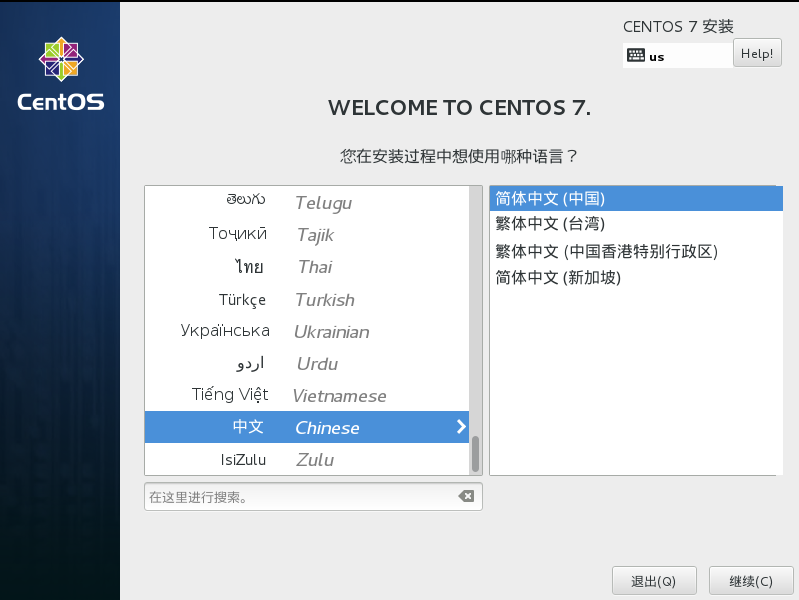This screenshot has height=600, width=799.
Task: Expand Chinese locale list via arrow
Action: (461, 427)
